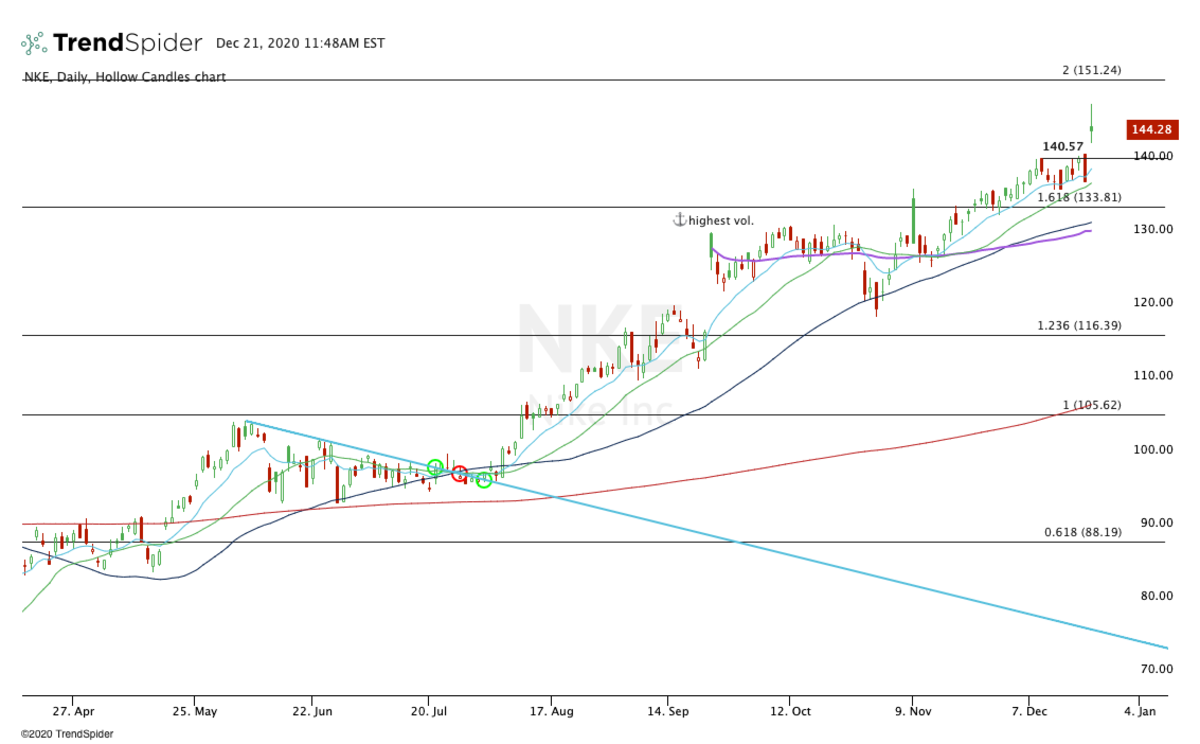
Task: Click the red 144.28 current price tag
Action: point(1150,129)
